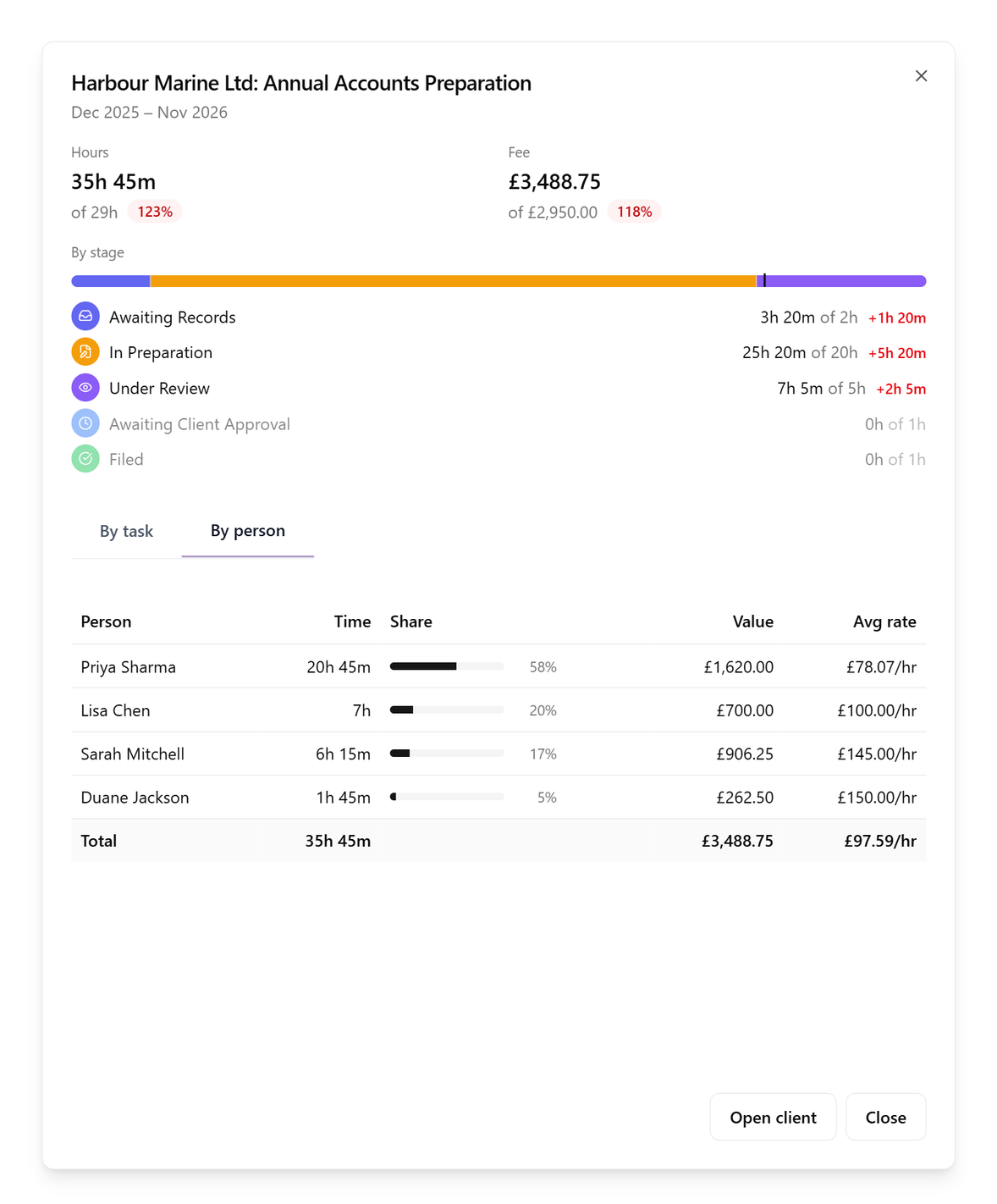Click the +5h 20m overage text
Viewport: 997px width, 1204px height.
pyautogui.click(x=897, y=353)
